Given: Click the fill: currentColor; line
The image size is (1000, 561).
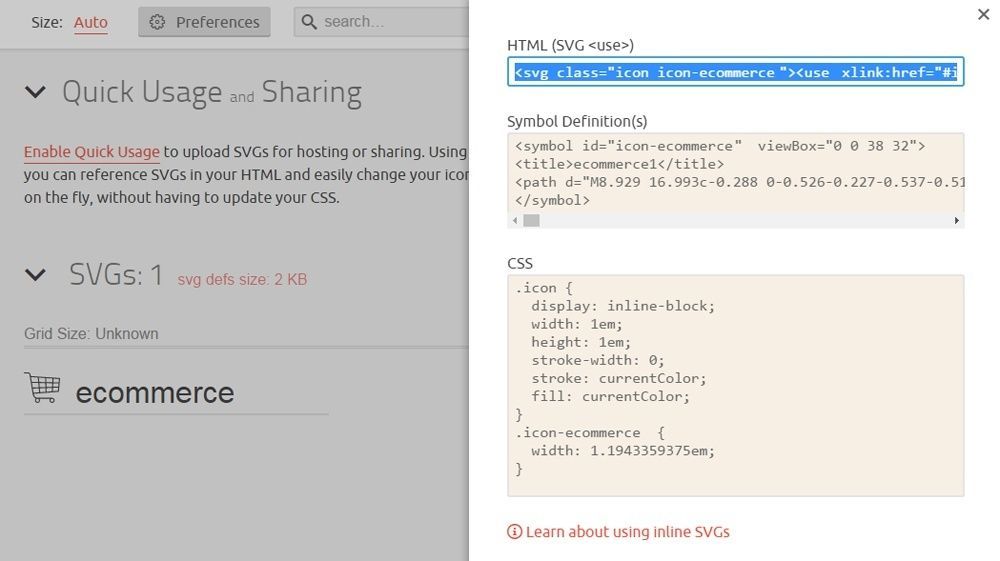Looking at the screenshot, I should click(610, 397).
